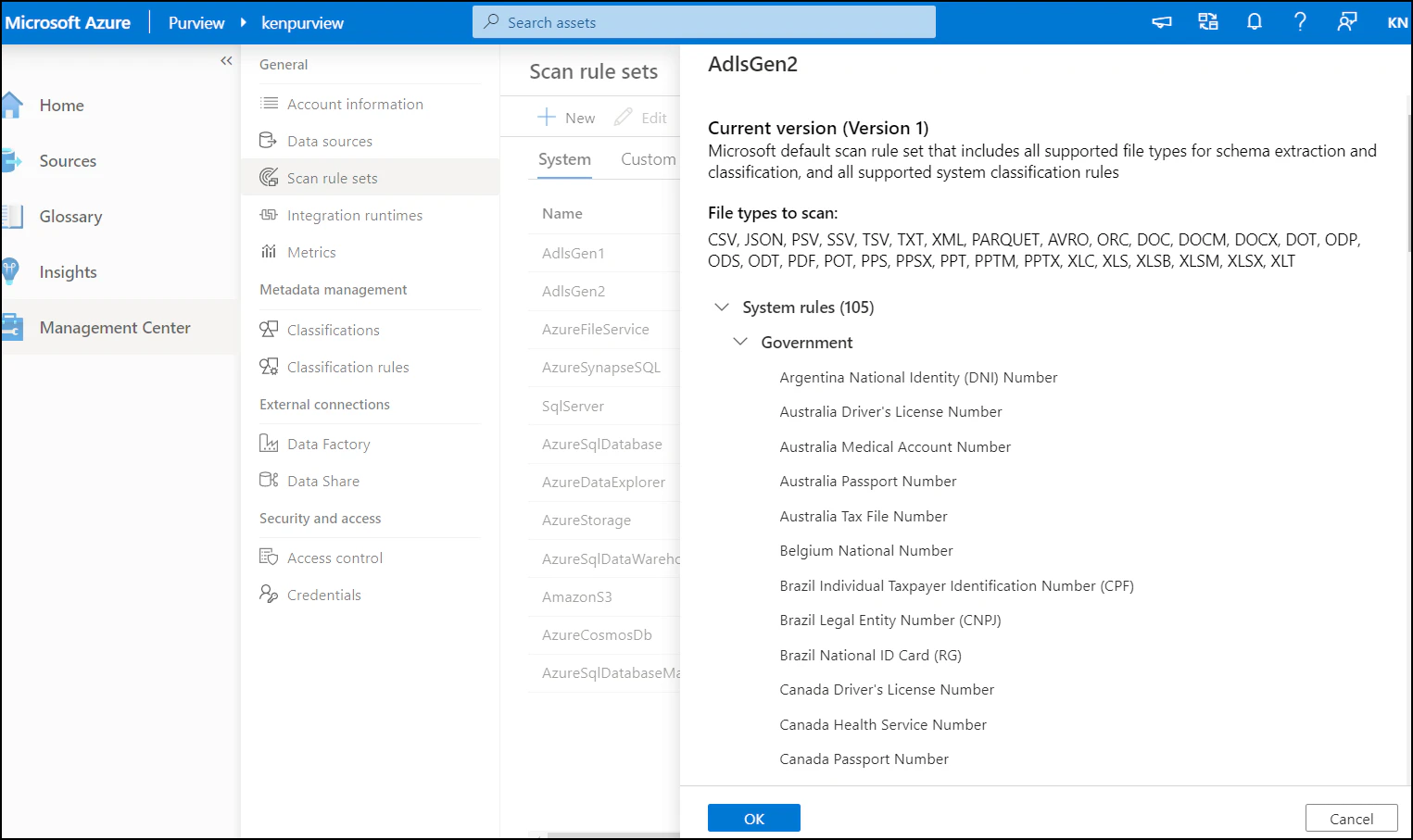Image resolution: width=1413 pixels, height=840 pixels.
Task: Click the pencil Edit icon
Action: click(624, 118)
